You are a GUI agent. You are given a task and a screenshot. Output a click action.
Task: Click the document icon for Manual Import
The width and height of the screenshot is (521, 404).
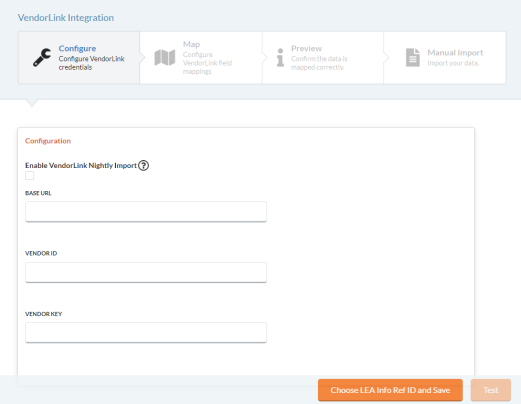click(413, 57)
